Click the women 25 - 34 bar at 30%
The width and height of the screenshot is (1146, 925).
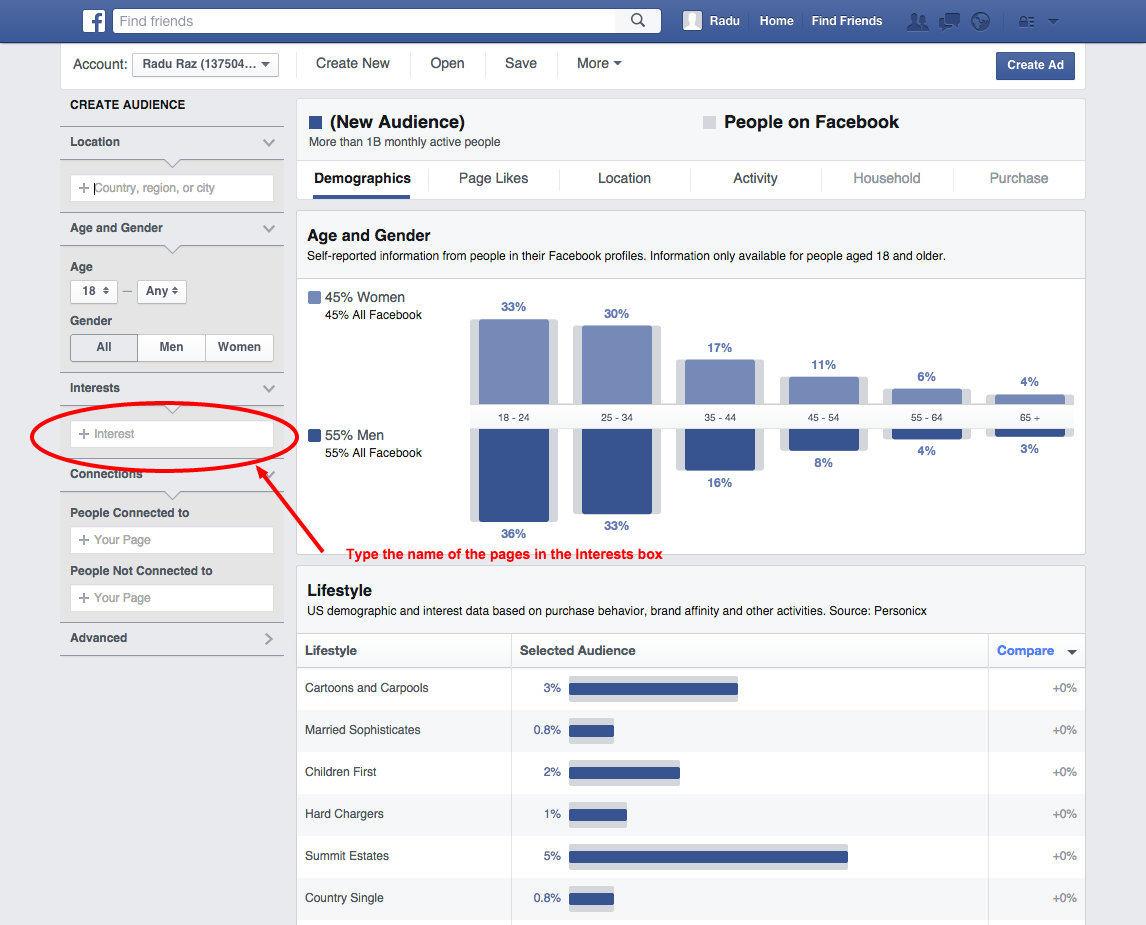[x=617, y=365]
